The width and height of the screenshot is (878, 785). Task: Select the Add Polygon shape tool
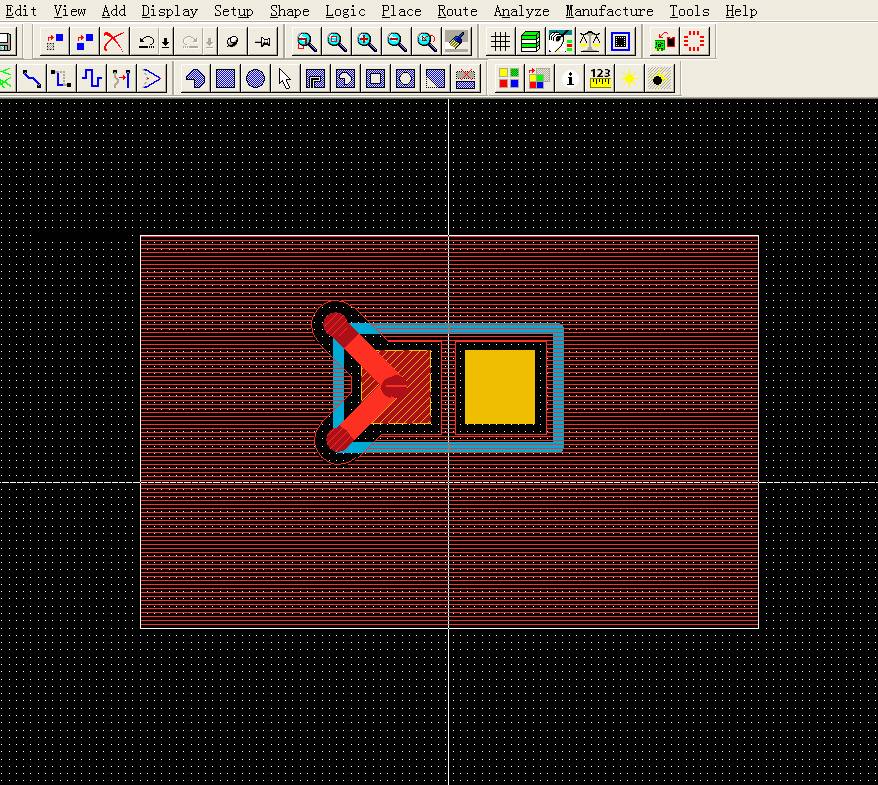(x=195, y=78)
